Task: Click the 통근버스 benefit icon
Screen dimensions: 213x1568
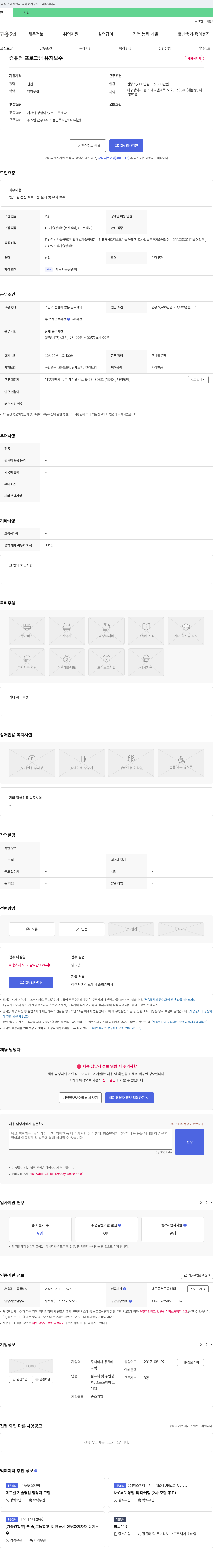Action: point(27,630)
